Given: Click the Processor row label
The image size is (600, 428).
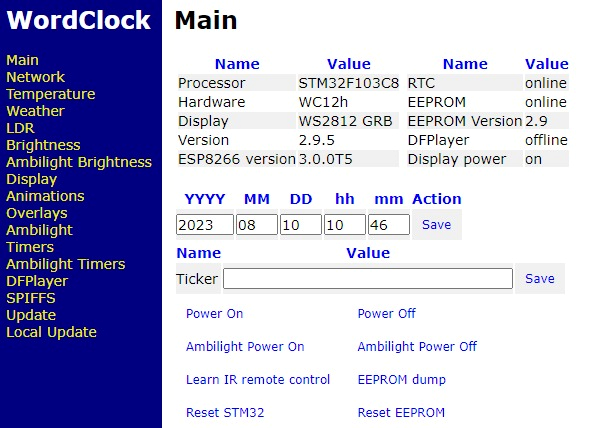Looking at the screenshot, I should click(212, 83).
